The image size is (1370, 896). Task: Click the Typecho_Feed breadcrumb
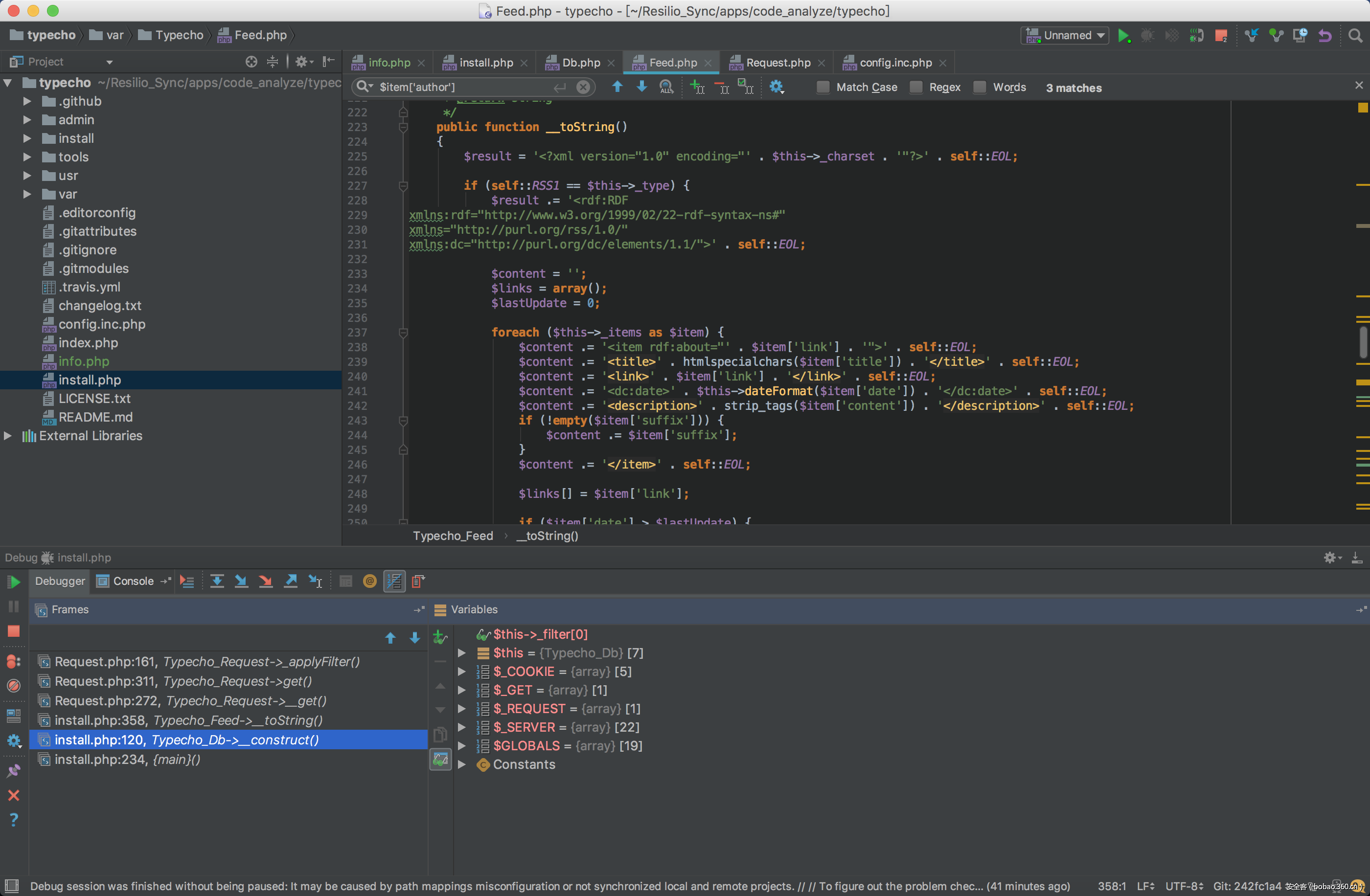click(x=453, y=536)
